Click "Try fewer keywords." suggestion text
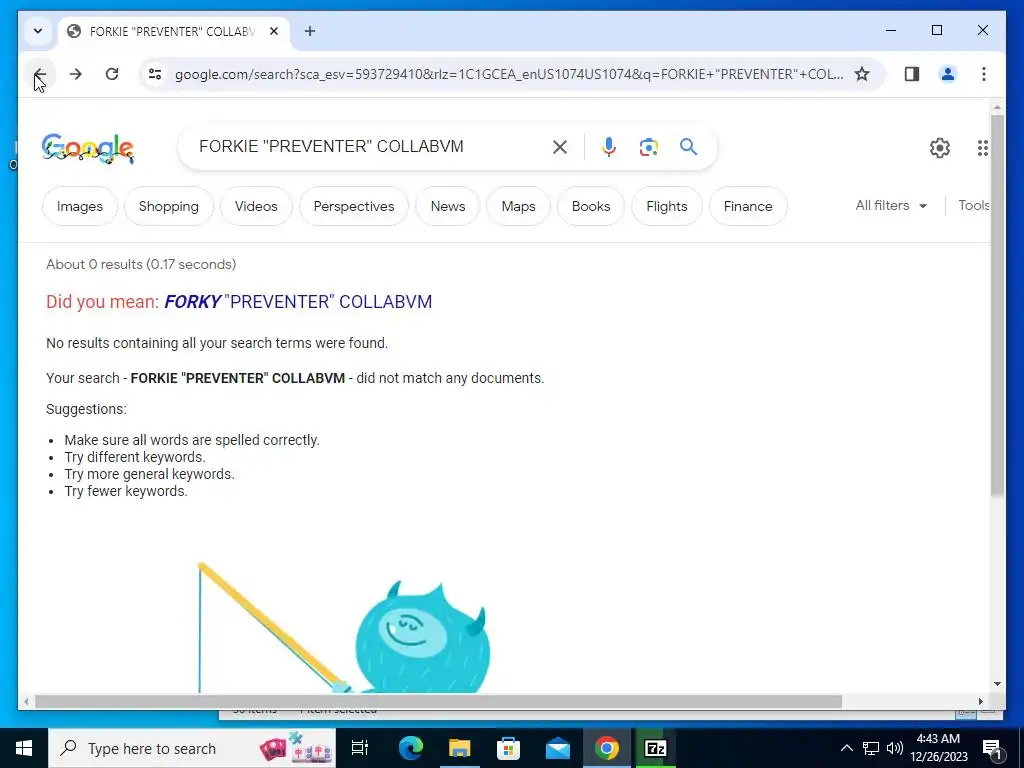Screen dimensions: 1024x768 [126, 491]
